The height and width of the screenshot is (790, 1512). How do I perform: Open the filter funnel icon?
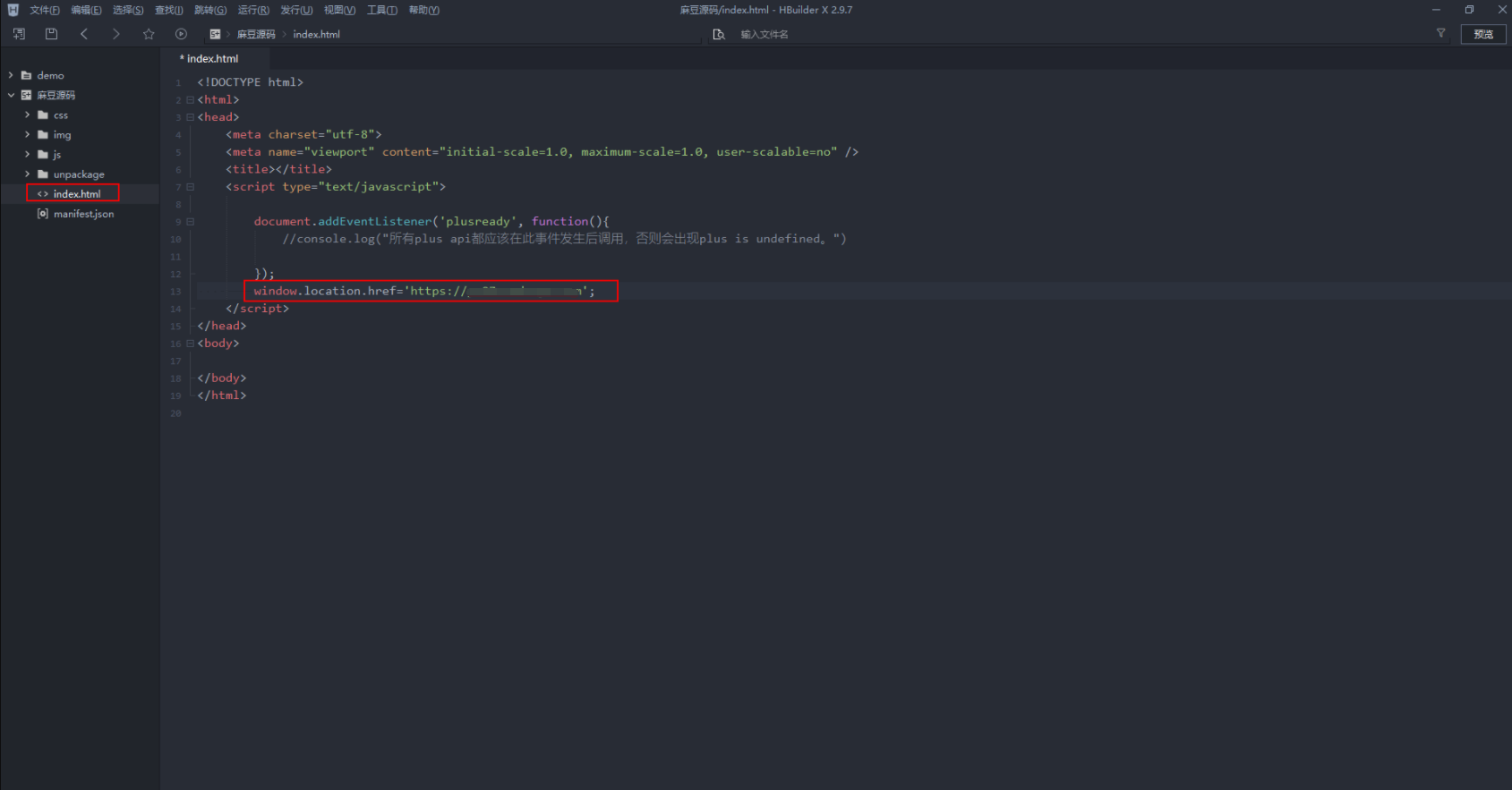[x=1440, y=33]
